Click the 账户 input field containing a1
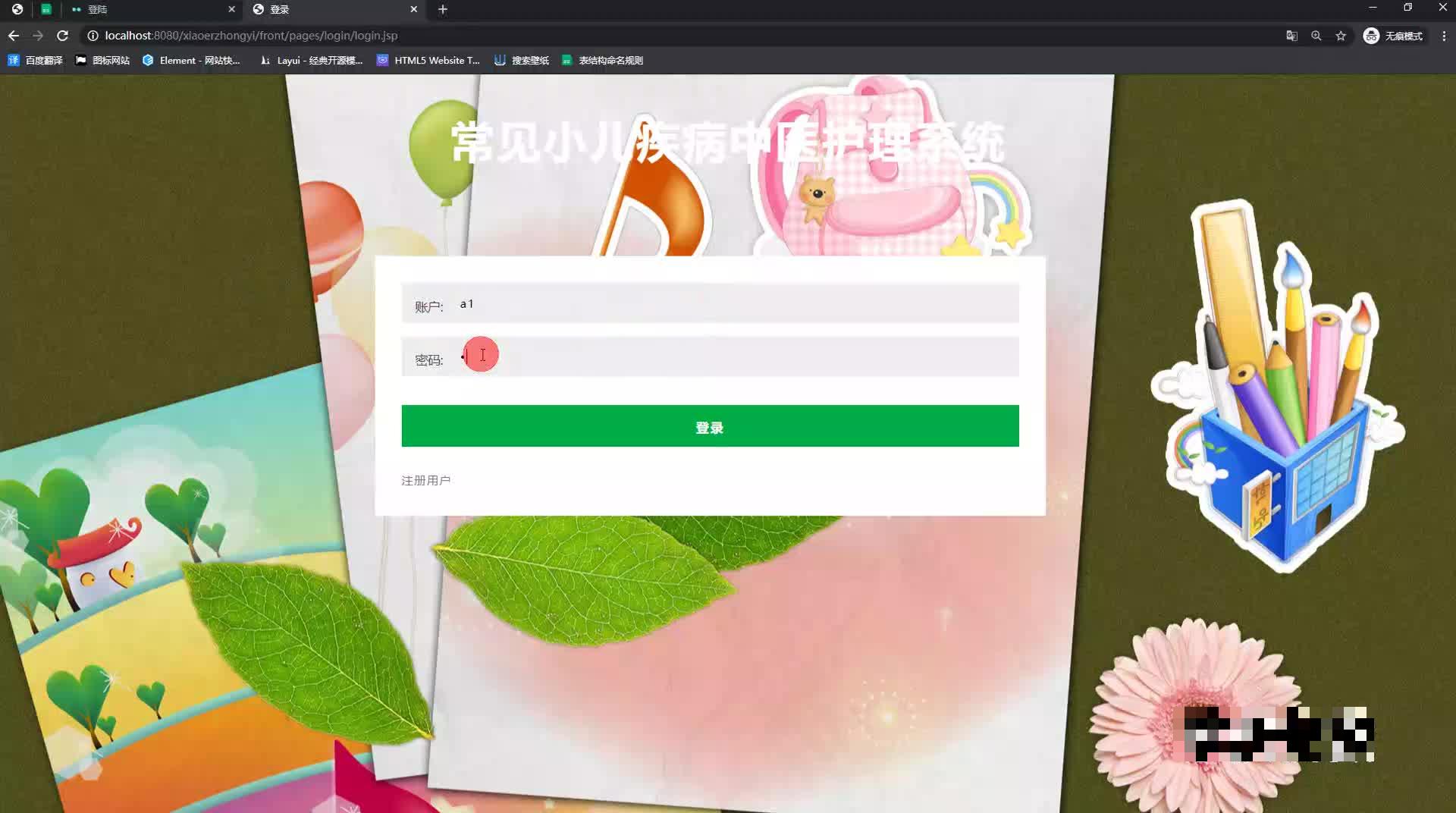The width and height of the screenshot is (1456, 813). (x=710, y=304)
